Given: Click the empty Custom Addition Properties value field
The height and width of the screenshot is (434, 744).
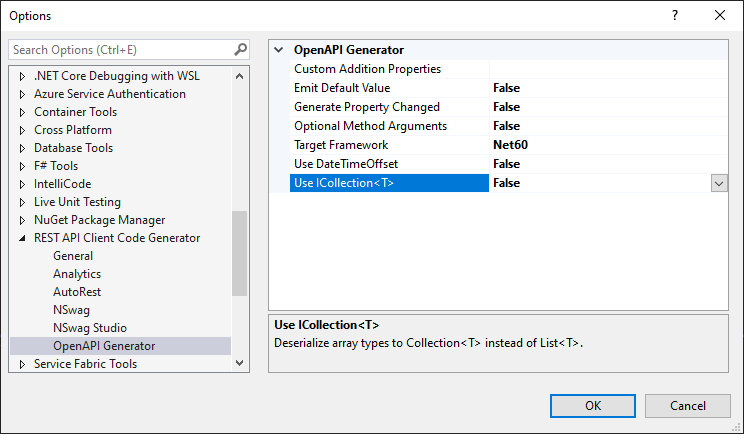Looking at the screenshot, I should [x=609, y=69].
